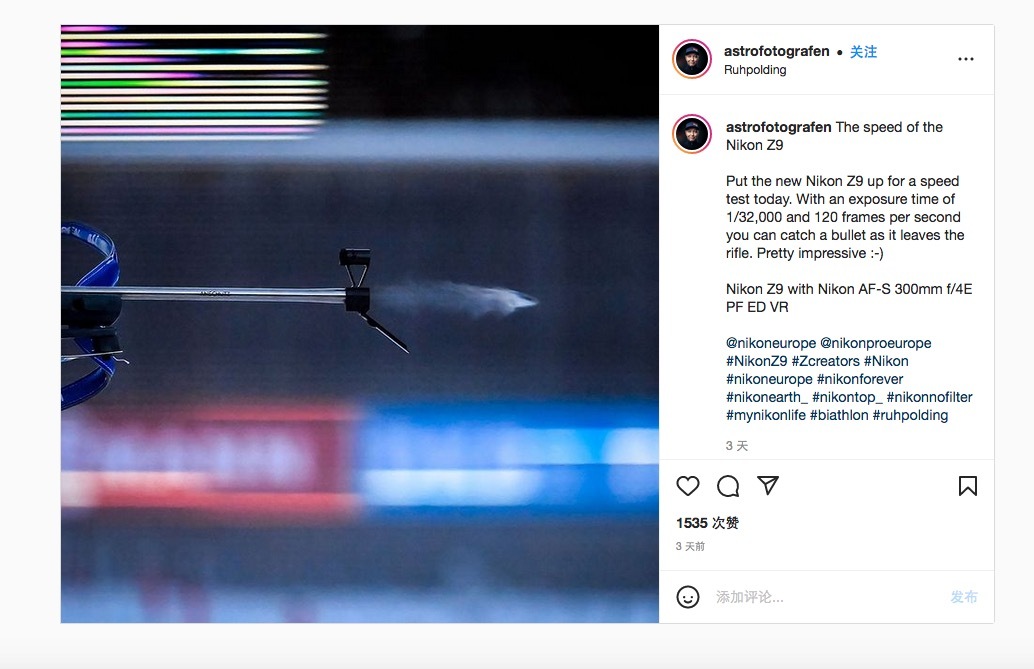The height and width of the screenshot is (669, 1034).
Task: Click the profile avatar beside the caption
Action: [692, 133]
